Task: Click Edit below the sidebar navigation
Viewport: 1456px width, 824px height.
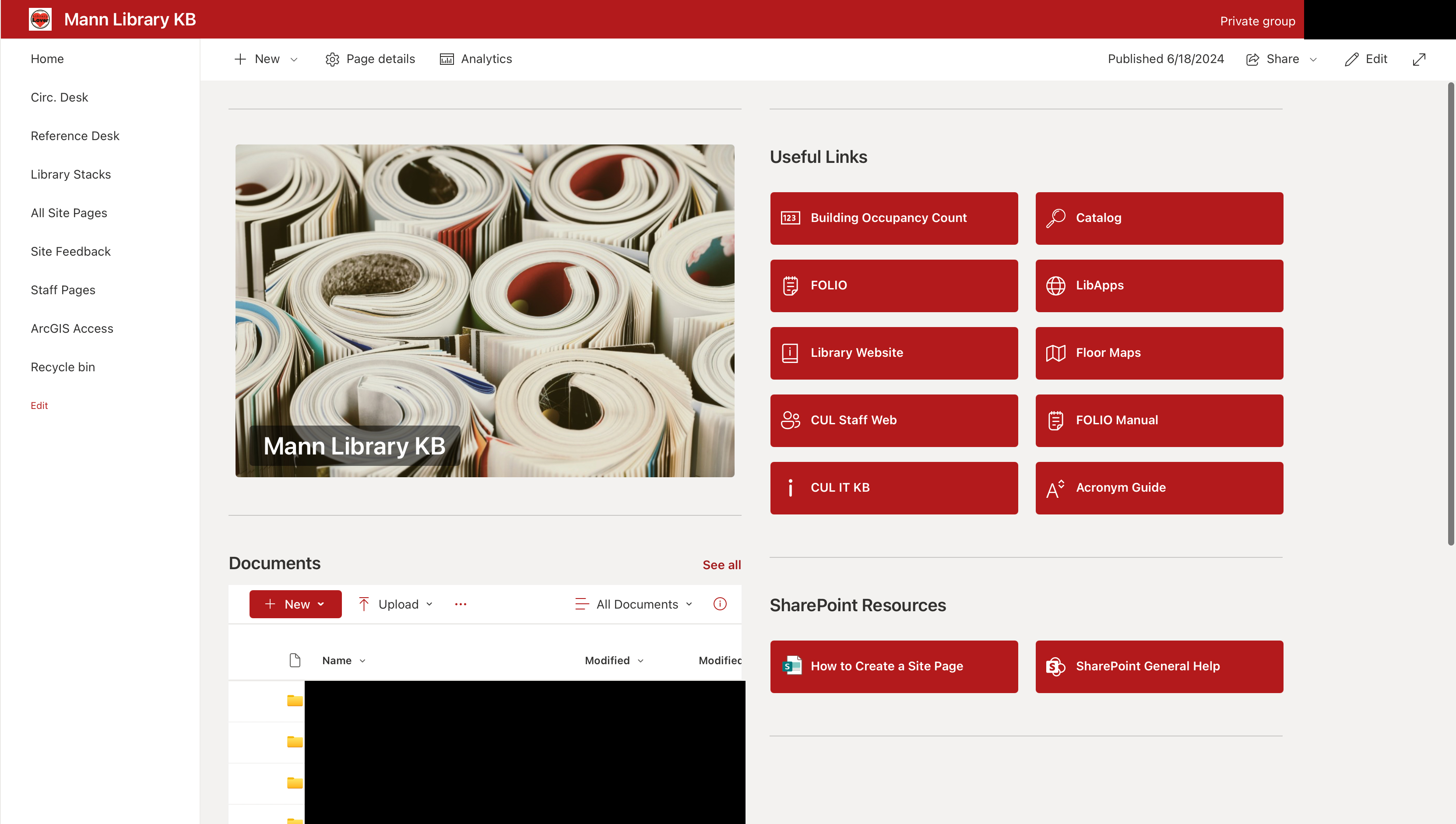Action: (x=39, y=405)
